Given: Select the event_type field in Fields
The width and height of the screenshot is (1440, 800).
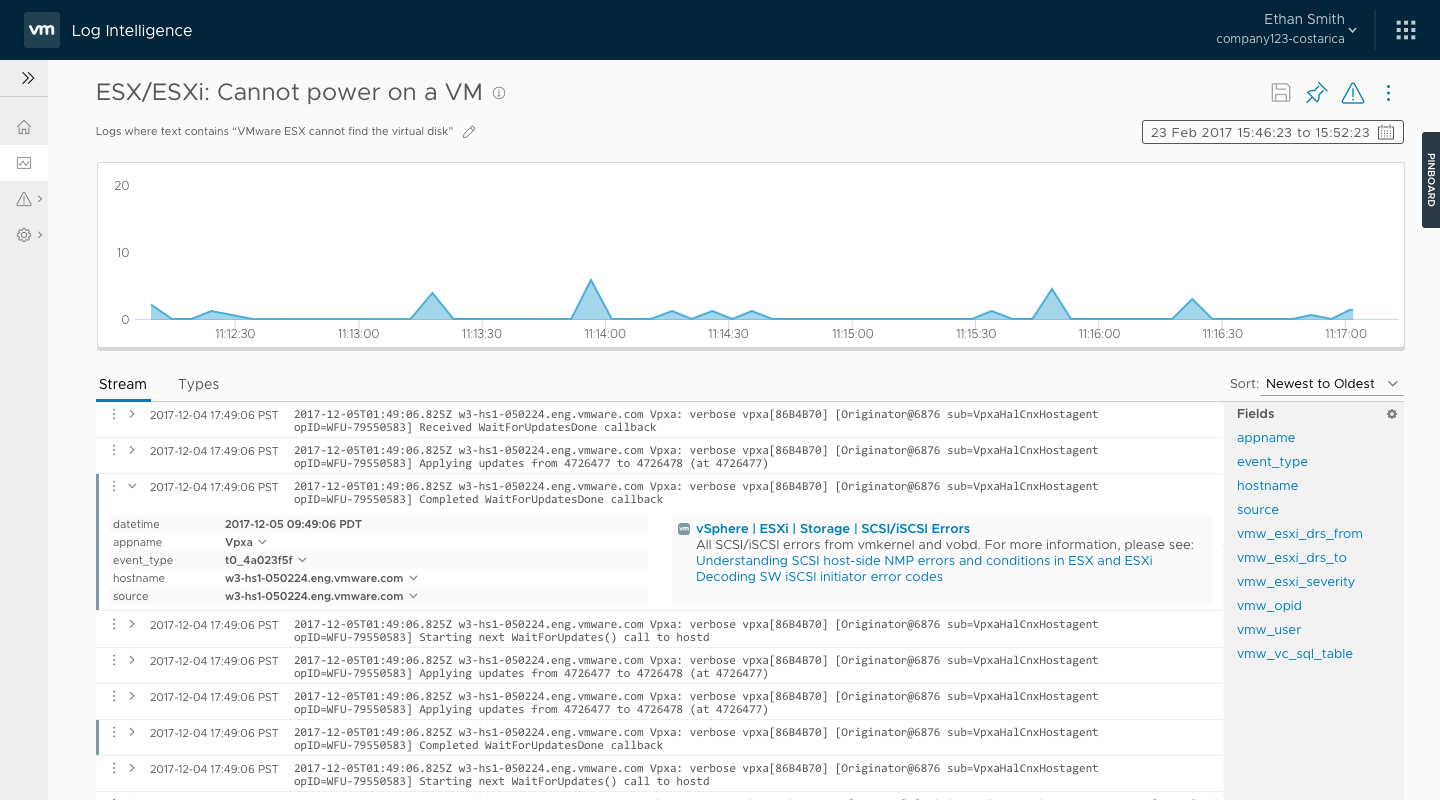Looking at the screenshot, I should [1272, 462].
